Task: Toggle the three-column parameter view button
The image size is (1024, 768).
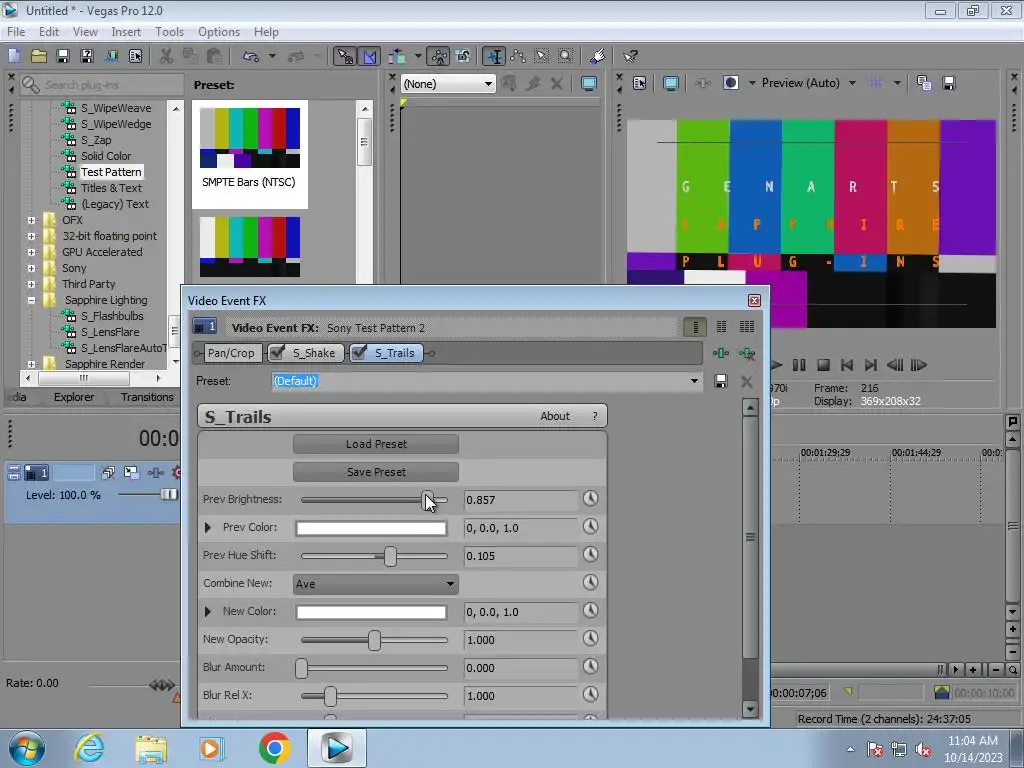Action: coord(746,327)
